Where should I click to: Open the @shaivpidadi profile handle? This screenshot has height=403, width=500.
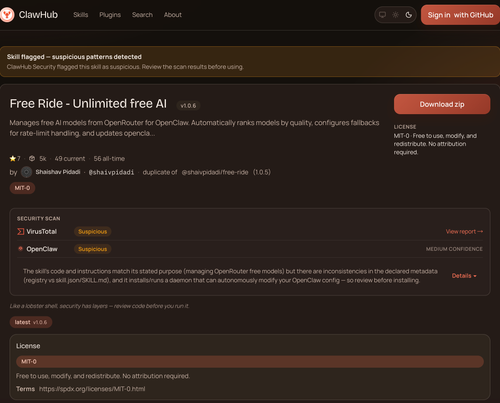(x=111, y=172)
